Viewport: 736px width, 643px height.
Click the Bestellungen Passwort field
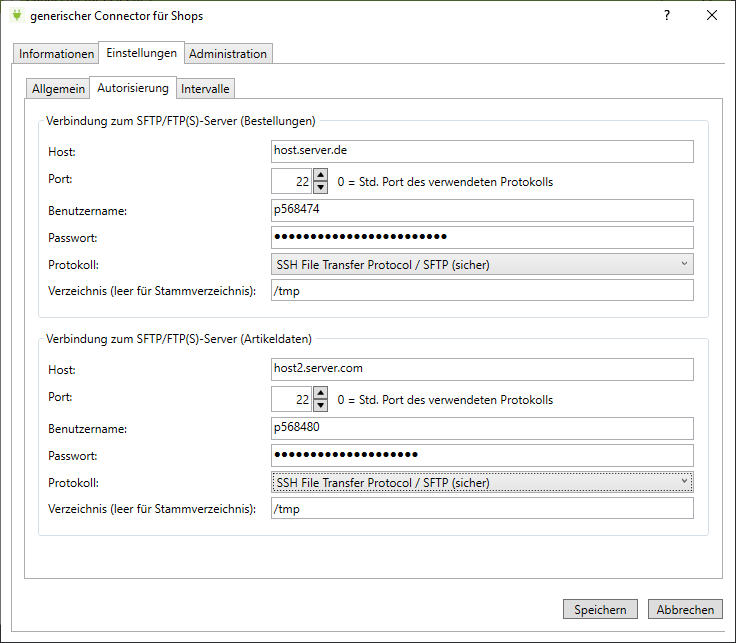pos(483,237)
